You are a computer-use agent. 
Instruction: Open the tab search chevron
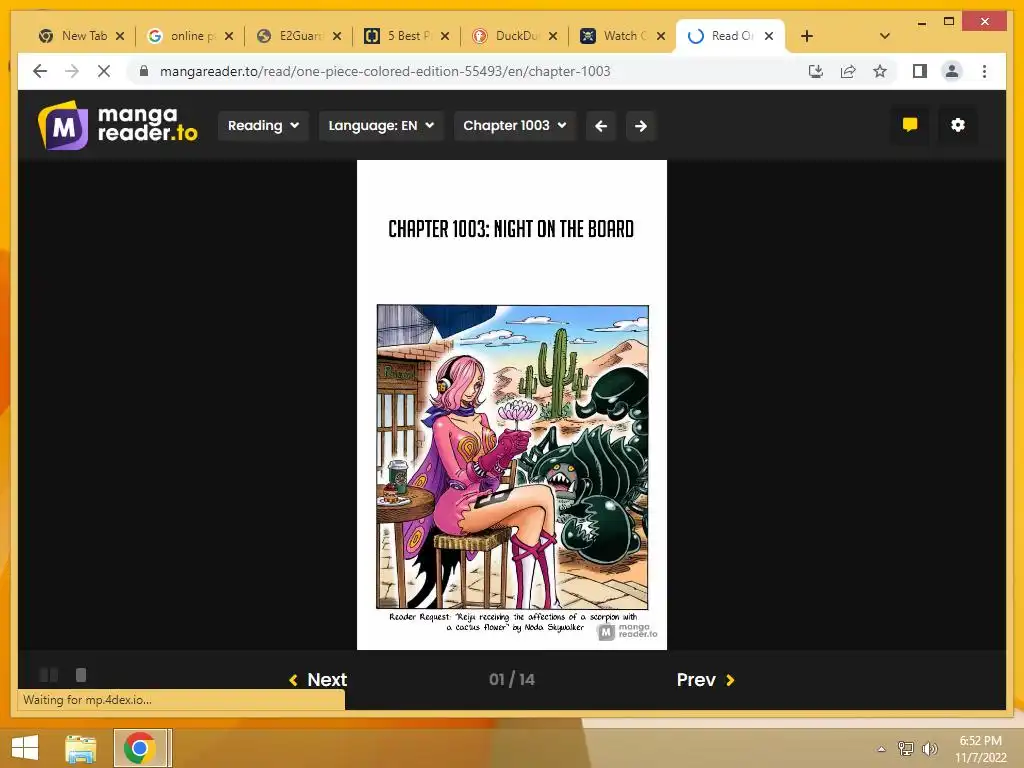pos(885,36)
